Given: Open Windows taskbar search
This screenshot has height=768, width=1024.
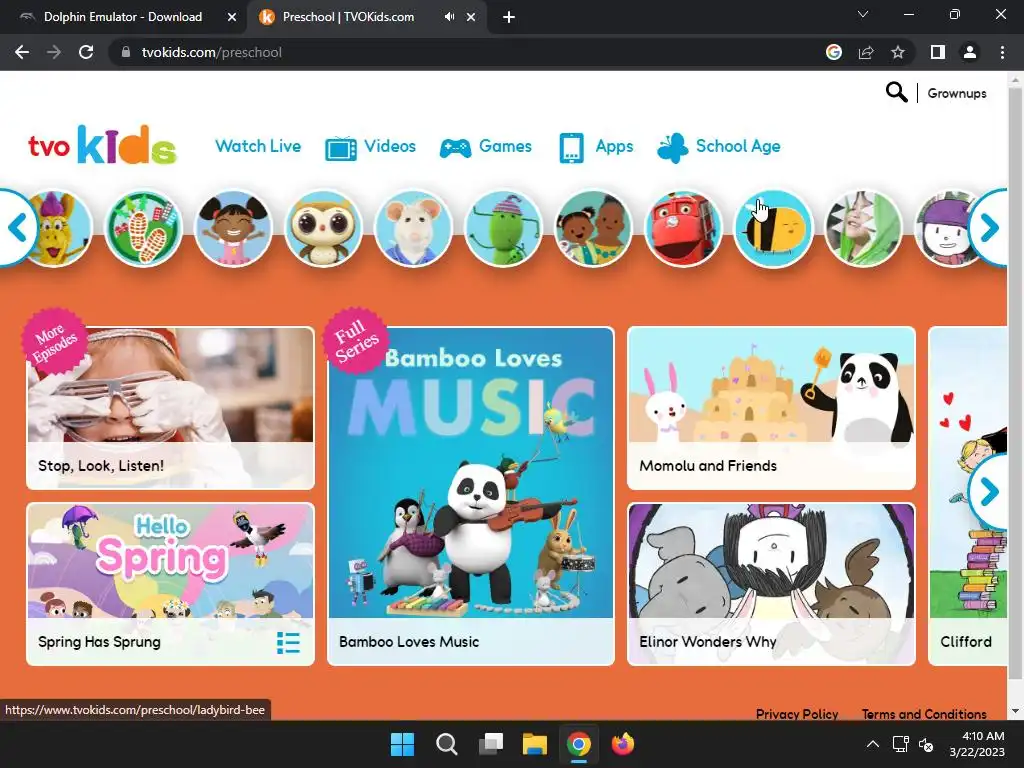Looking at the screenshot, I should point(447,744).
